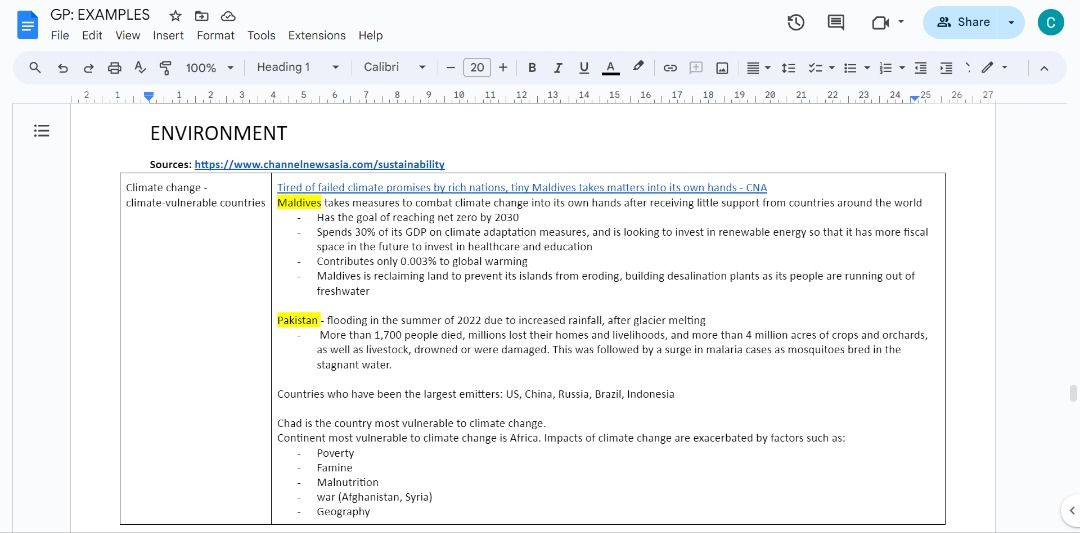This screenshot has width=1080, height=533.
Task: Select the paint format tool
Action: click(x=165, y=68)
